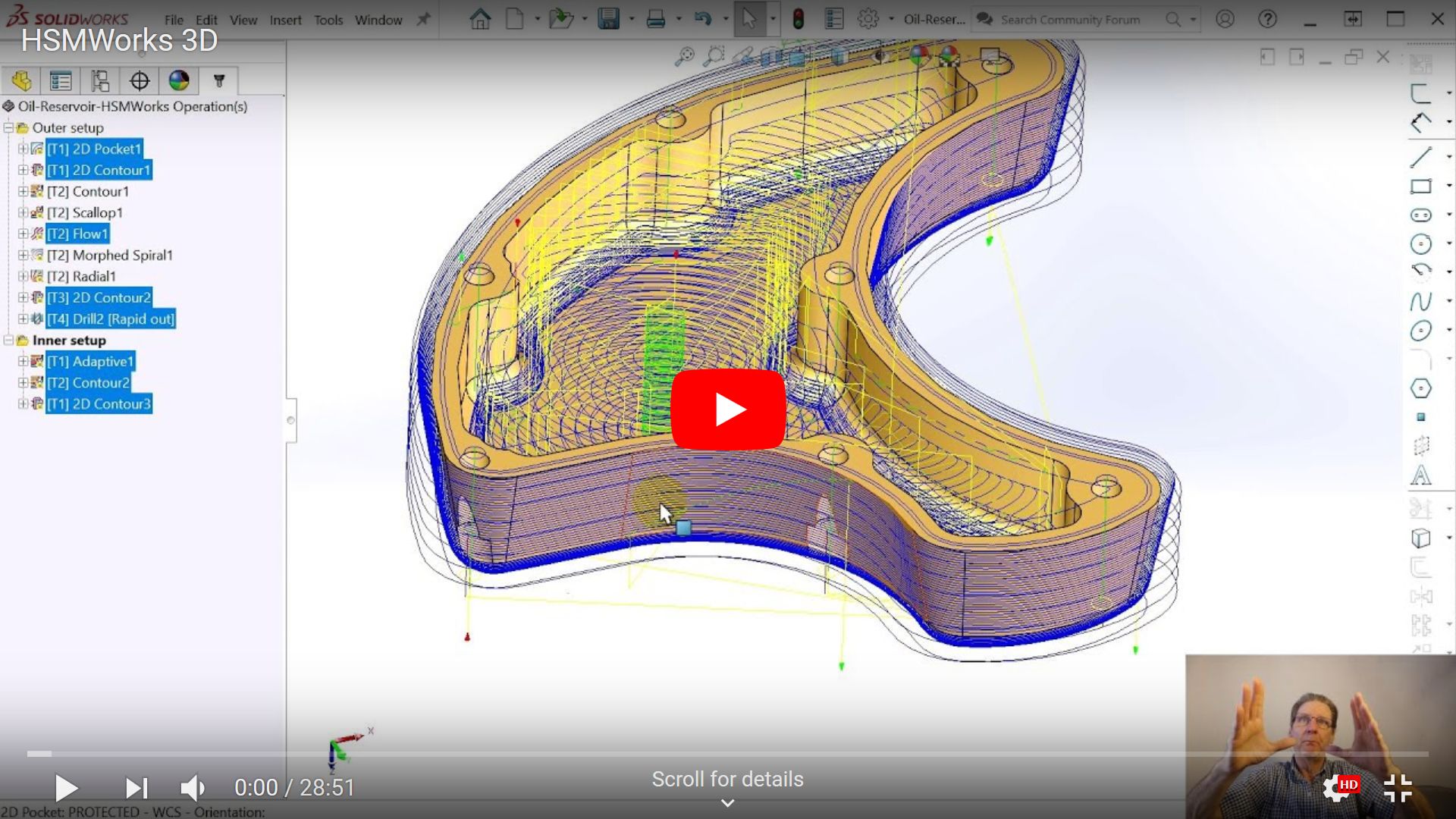Collapse the Outer setup folder
This screenshot has width=1456, height=819.
coord(8,128)
